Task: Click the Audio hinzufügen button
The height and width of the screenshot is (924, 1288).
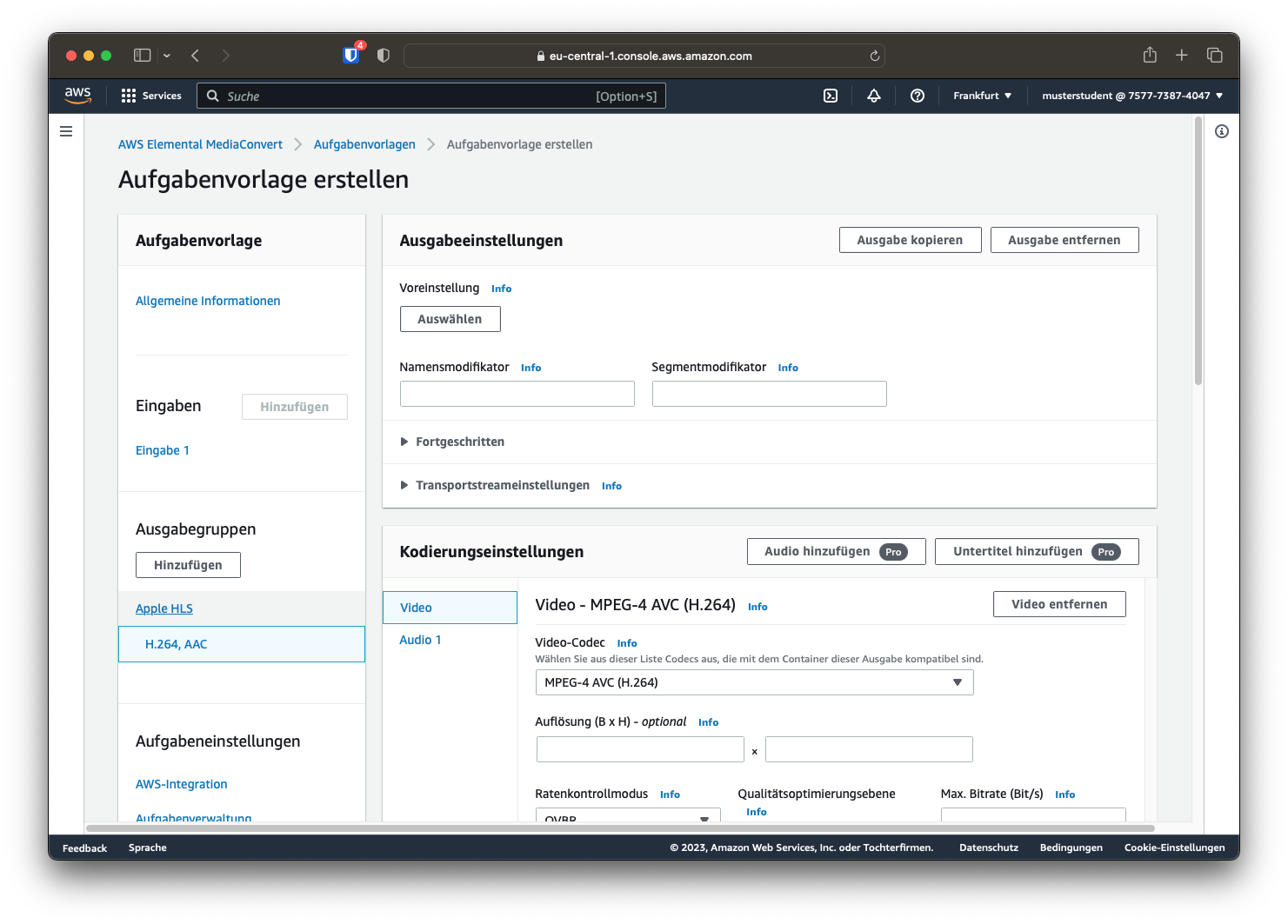Action: point(836,551)
